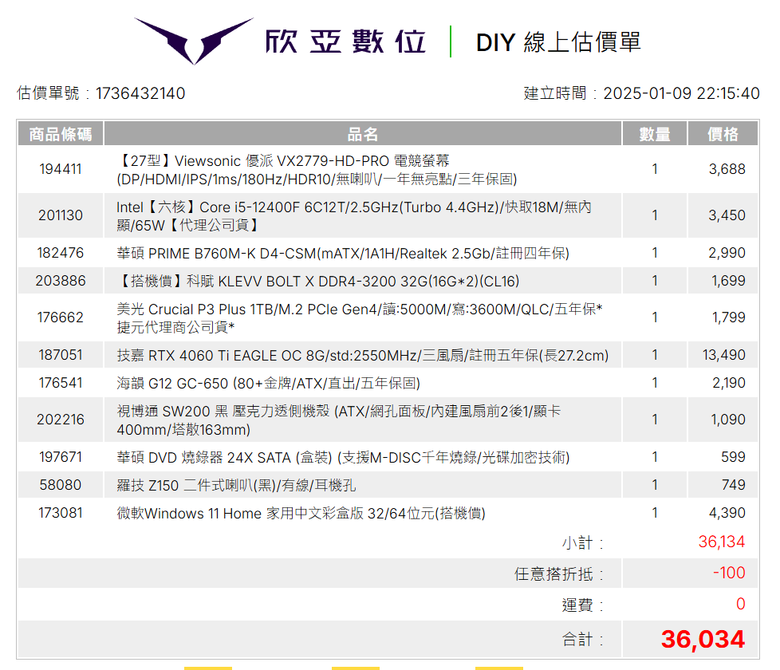
Task: Click the Intel Core i5-12400F item
Action: pyautogui.click(x=354, y=216)
